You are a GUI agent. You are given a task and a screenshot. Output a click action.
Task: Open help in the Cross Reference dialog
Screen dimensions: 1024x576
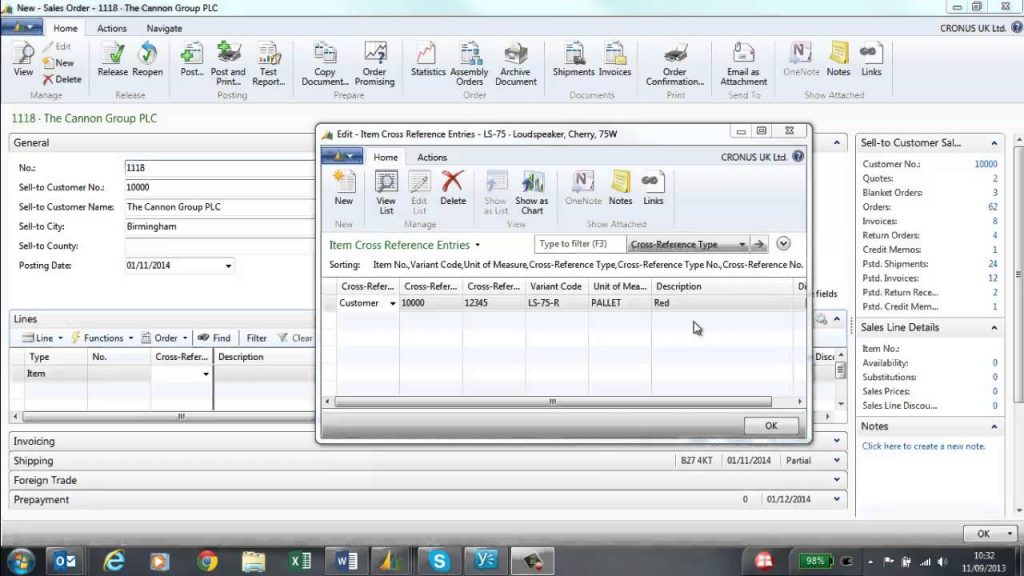point(798,157)
